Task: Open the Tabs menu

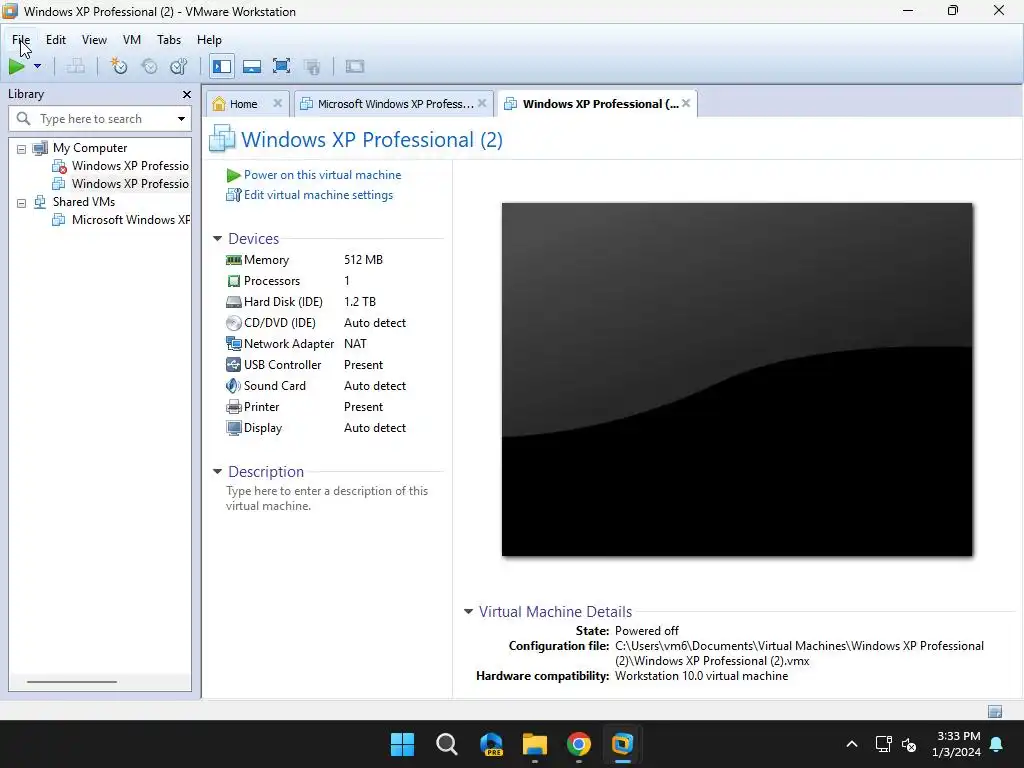Action: click(168, 40)
